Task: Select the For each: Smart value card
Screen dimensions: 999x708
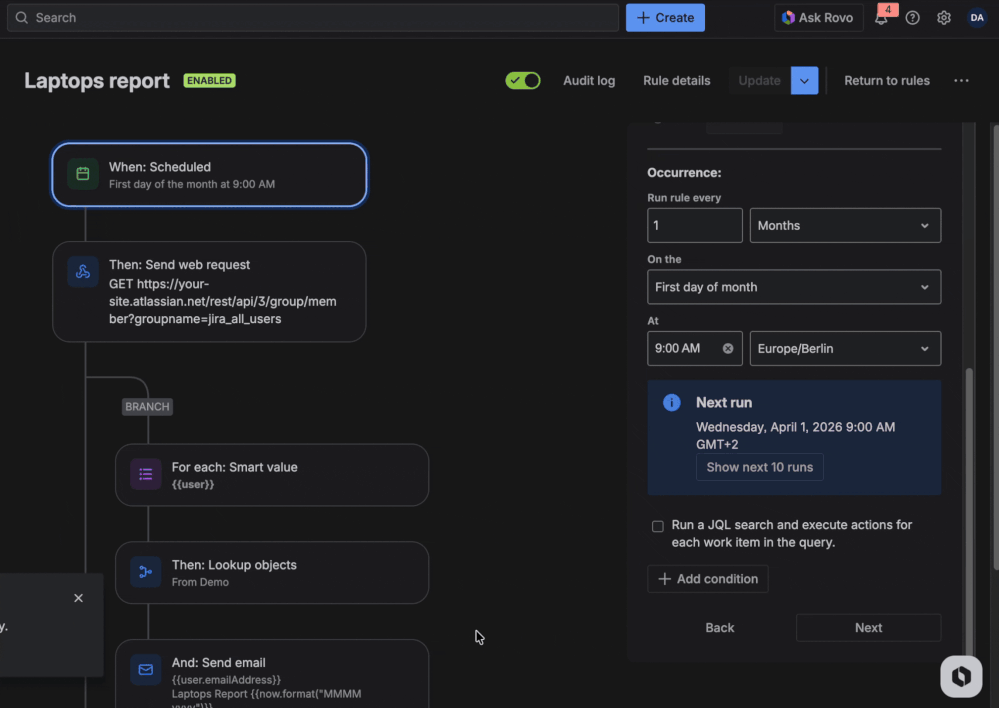Action: [272, 475]
